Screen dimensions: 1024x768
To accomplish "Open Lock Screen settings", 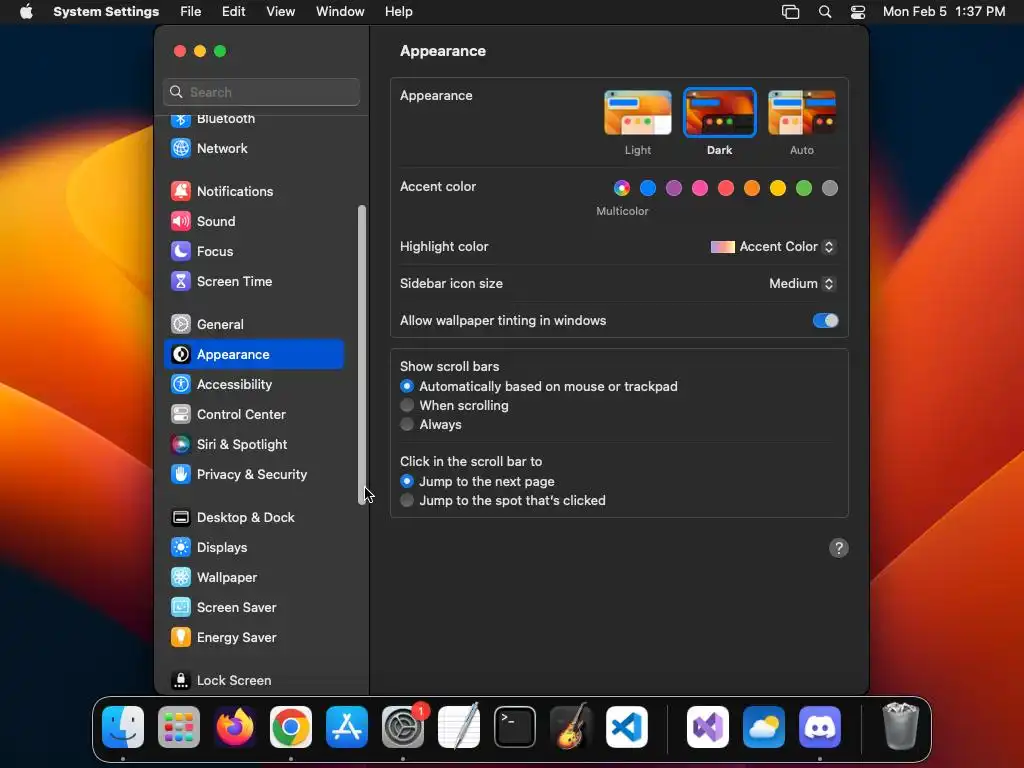I will click(x=253, y=680).
